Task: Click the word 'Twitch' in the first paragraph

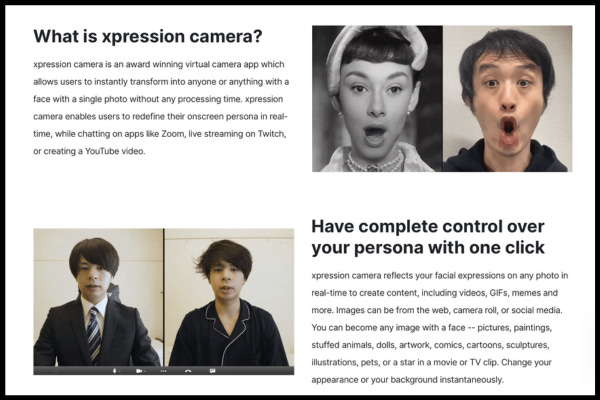Action: 271,134
